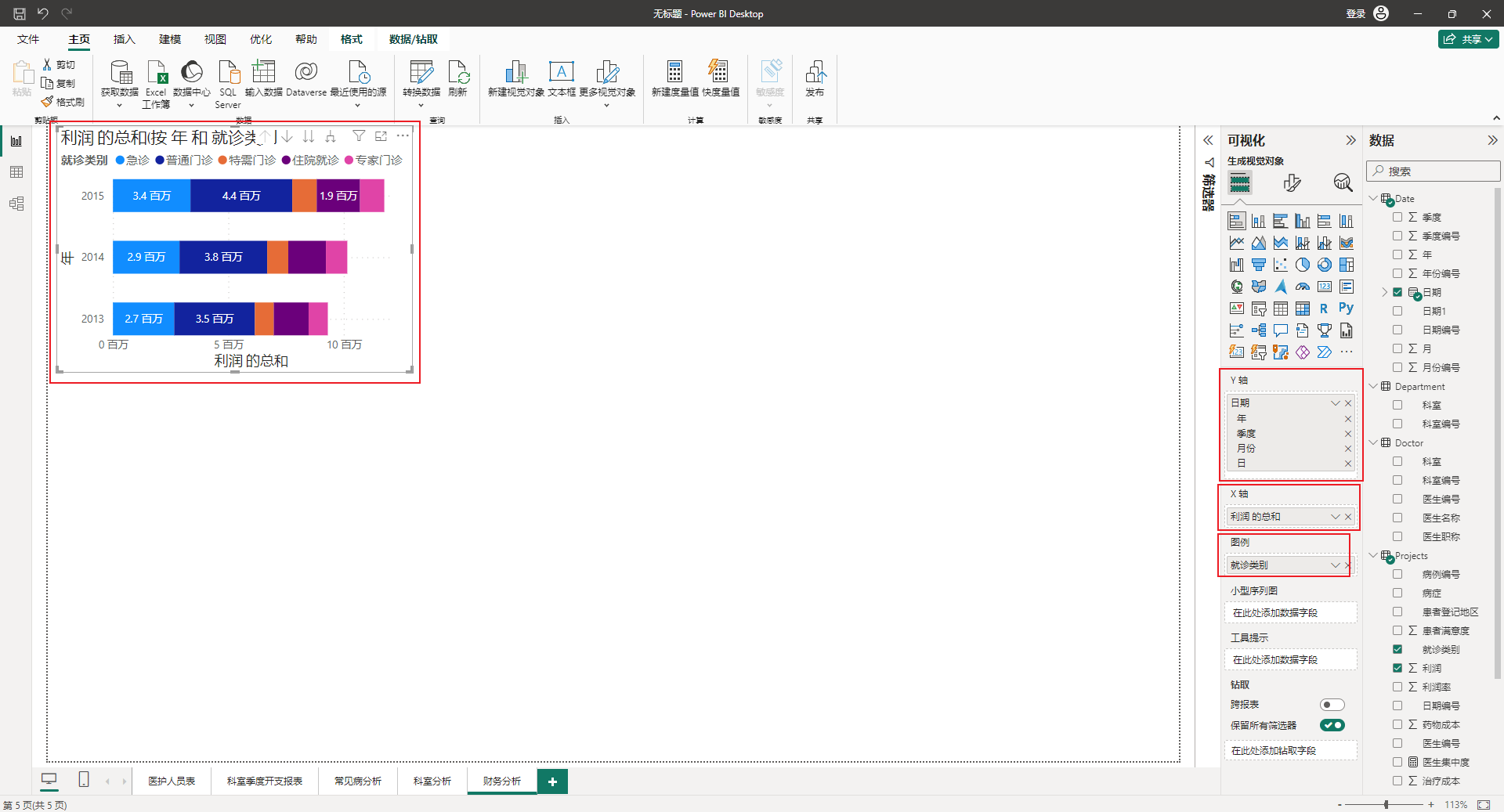Expand the 日期 hierarchy arrow in Data pane

[x=1385, y=292]
